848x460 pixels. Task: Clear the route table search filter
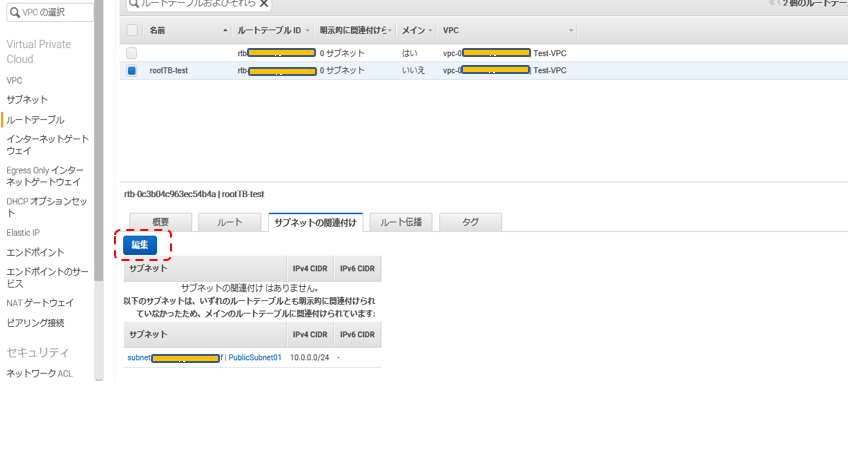point(264,4)
